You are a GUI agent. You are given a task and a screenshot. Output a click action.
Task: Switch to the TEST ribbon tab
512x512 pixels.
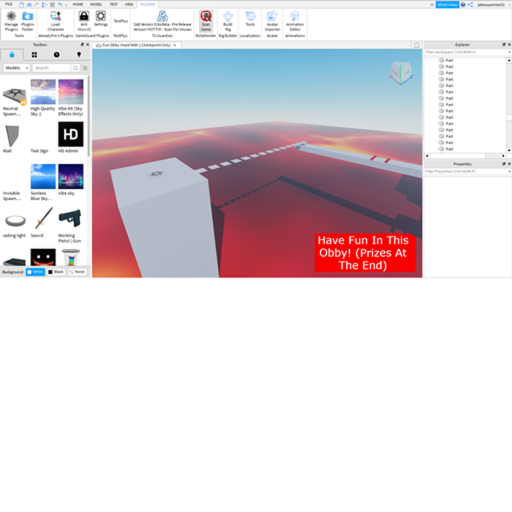[114, 4]
